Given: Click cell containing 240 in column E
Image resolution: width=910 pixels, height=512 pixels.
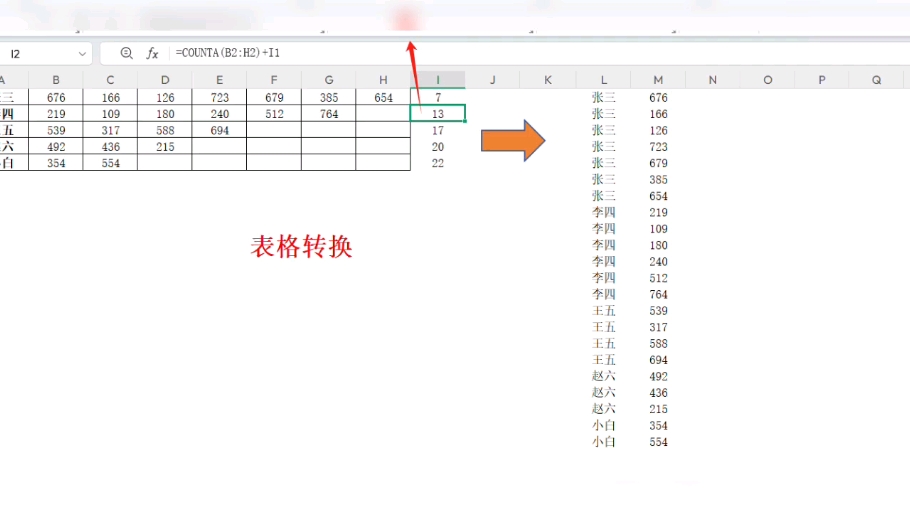Looking at the screenshot, I should (x=219, y=114).
